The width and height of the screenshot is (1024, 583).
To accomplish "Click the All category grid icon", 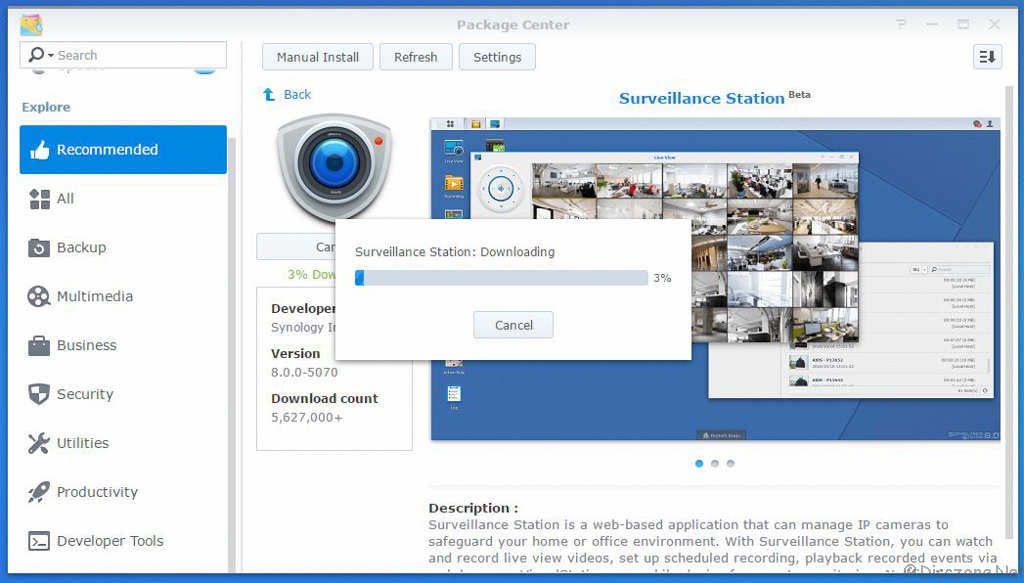I will coord(40,198).
